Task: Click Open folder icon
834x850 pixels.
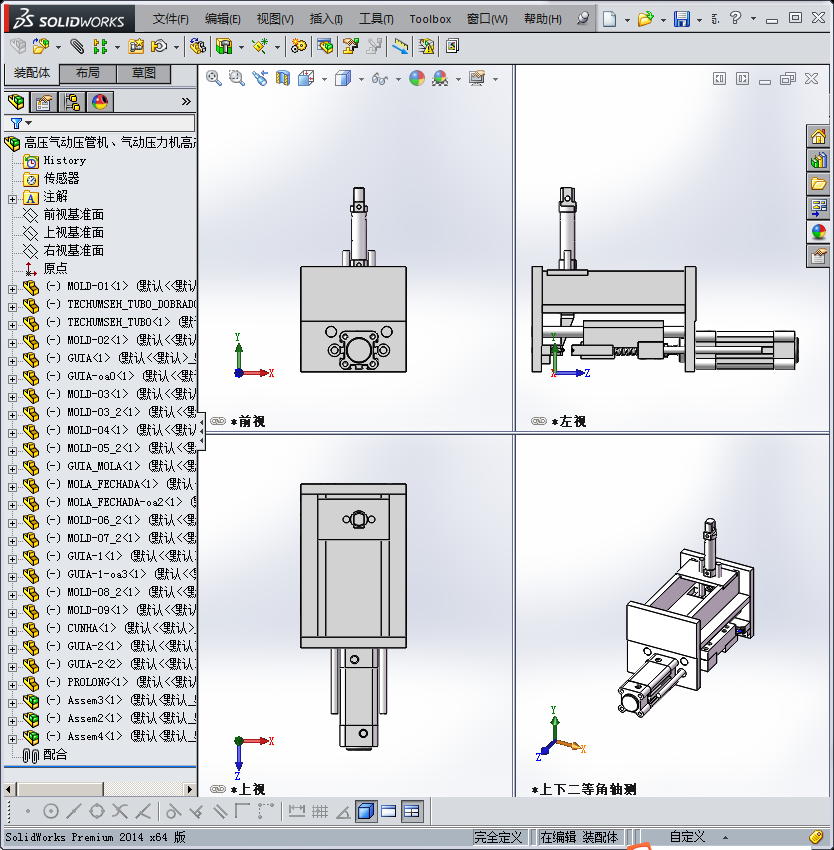Action: [645, 19]
